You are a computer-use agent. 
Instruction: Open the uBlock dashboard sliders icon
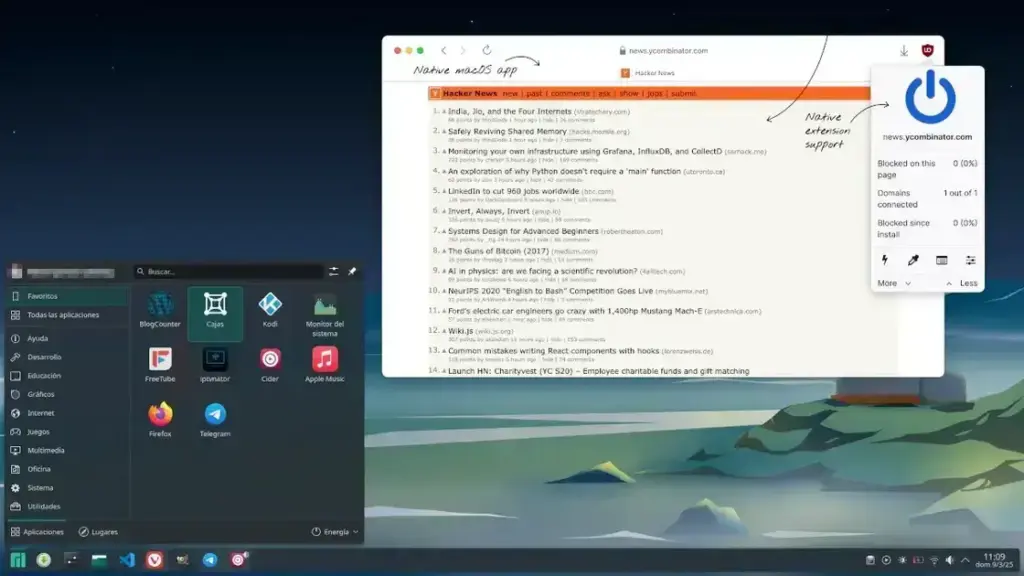[x=970, y=260]
